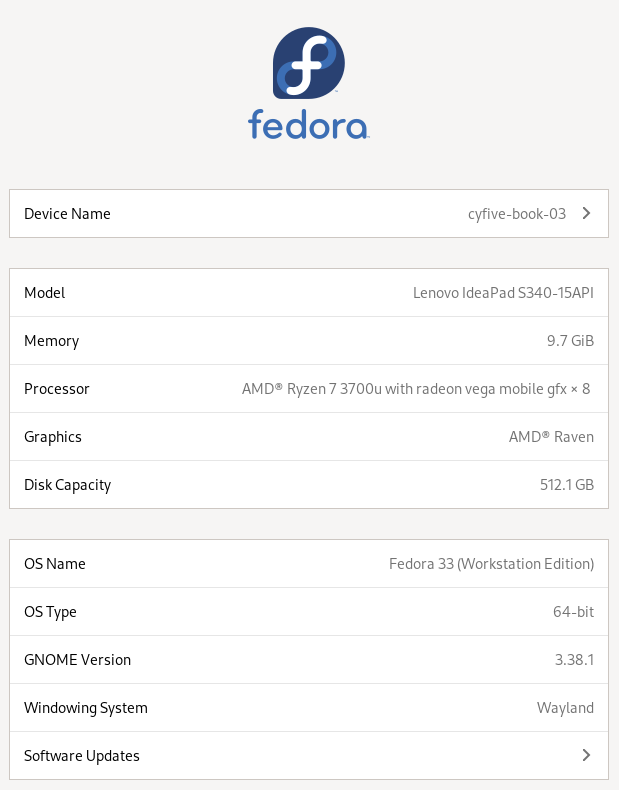Click the OS Type 64-bit value
Image resolution: width=619 pixels, height=790 pixels.
[573, 611]
